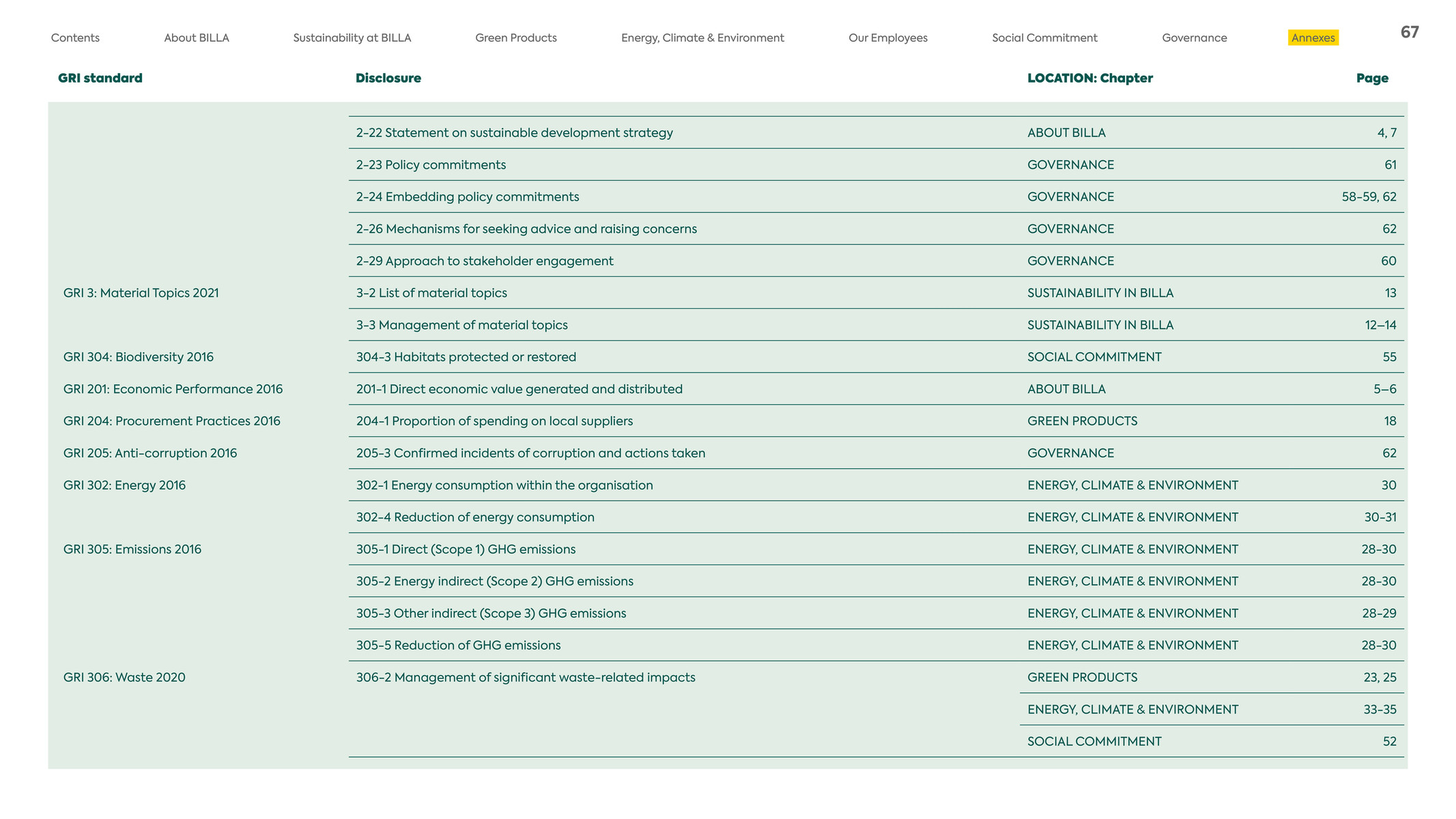This screenshot has height=819, width=1456.
Task: Select the 2-22 Statement on sustainable development strategy row
Action: point(876,132)
